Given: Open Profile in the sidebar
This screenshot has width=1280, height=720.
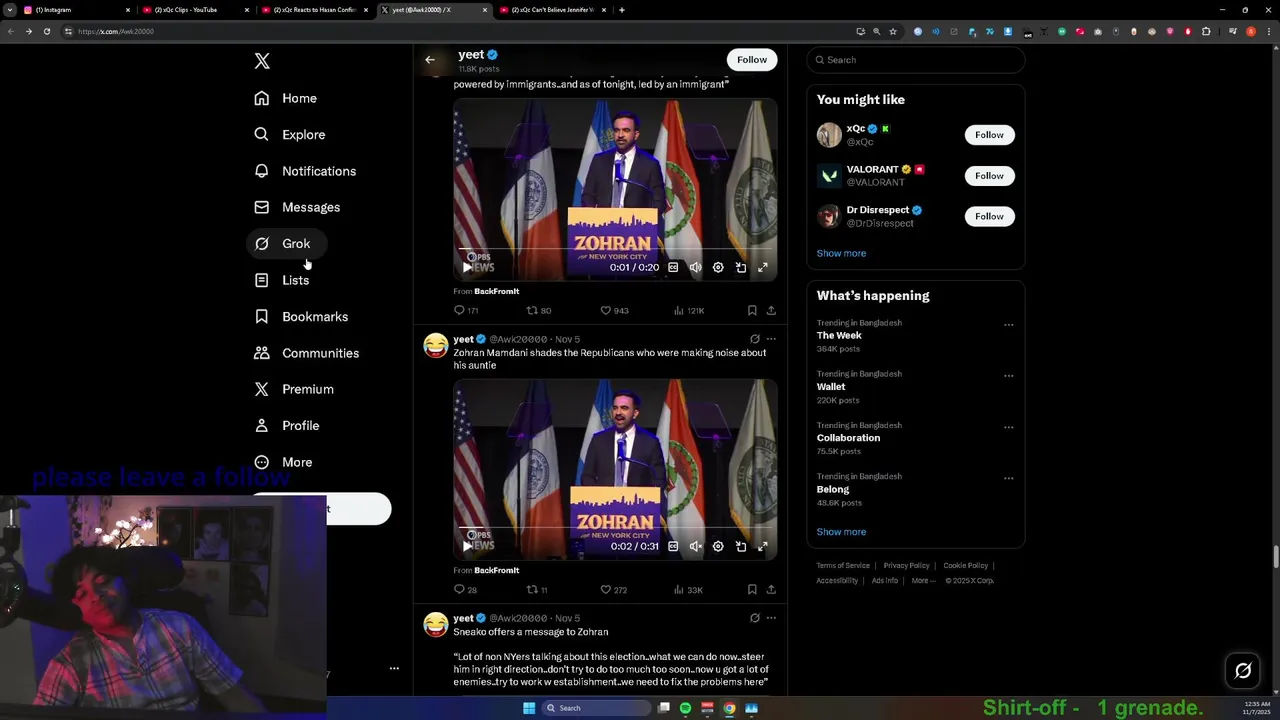Looking at the screenshot, I should coord(286,425).
